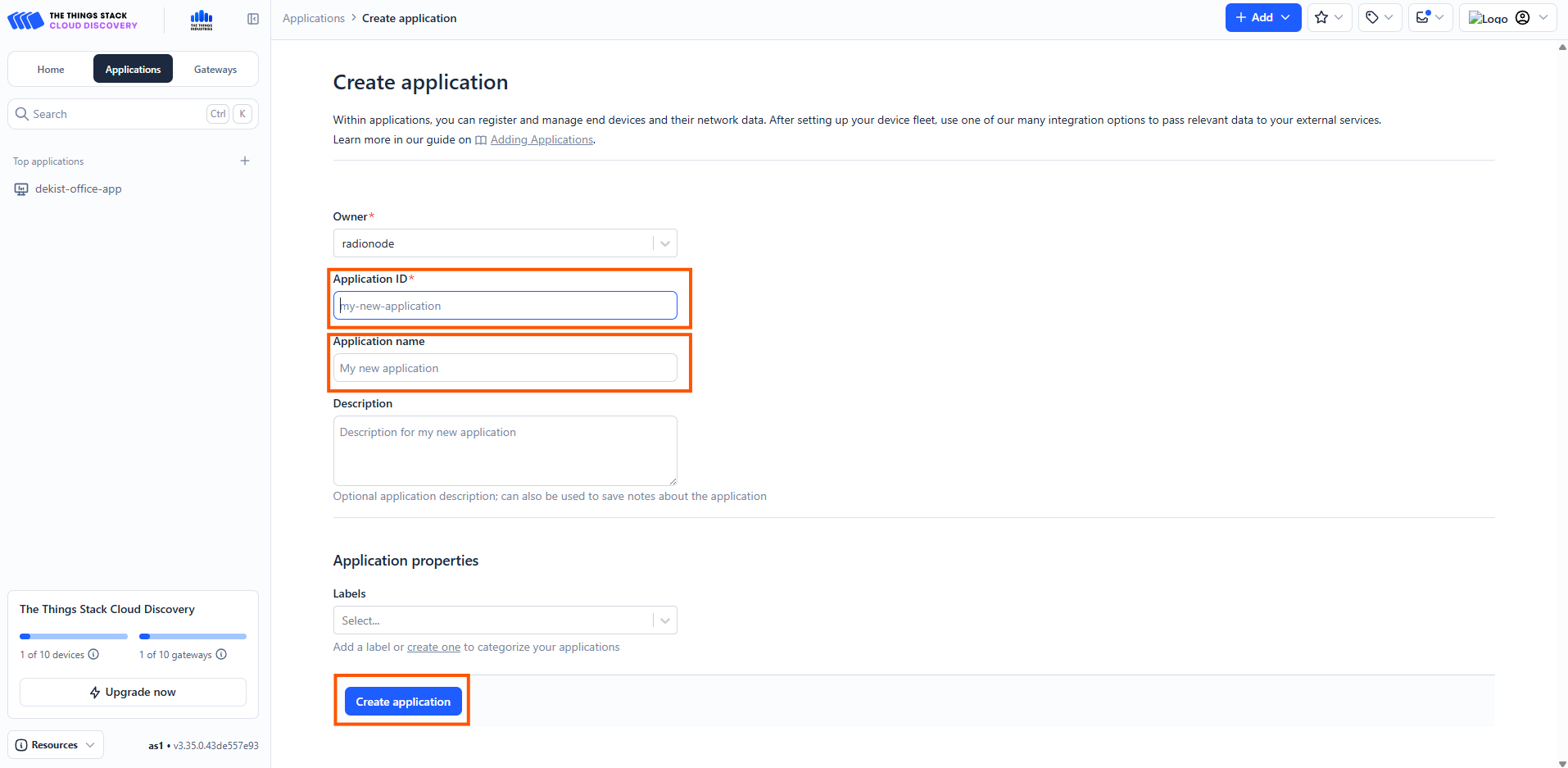The image size is (1568, 768).
Task: Expand the Resources menu
Action: [x=56, y=745]
